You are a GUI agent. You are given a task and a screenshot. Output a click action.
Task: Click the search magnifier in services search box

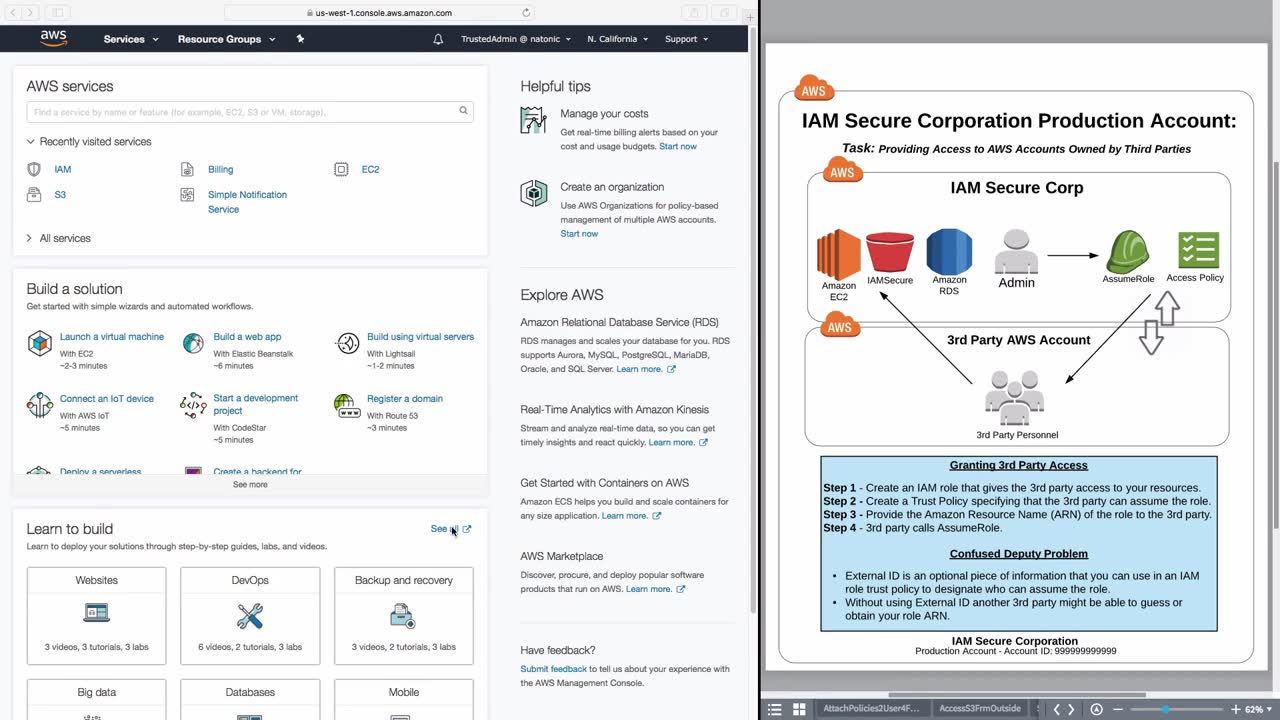[x=463, y=111]
